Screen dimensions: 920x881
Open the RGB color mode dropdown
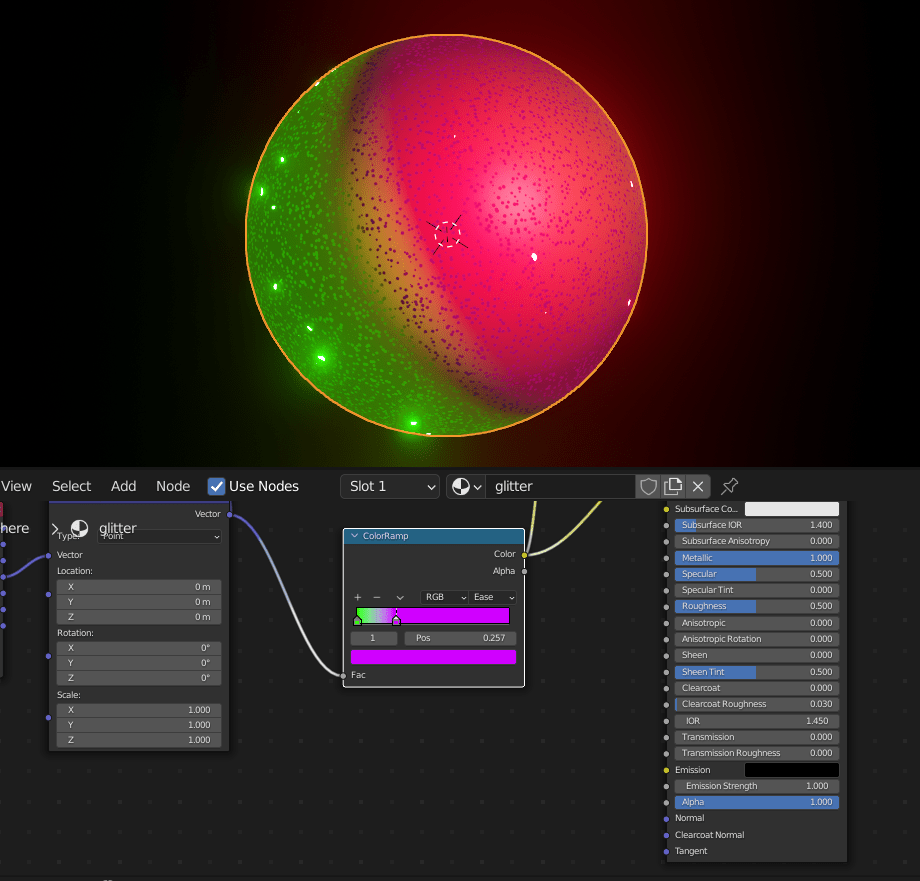[444, 597]
